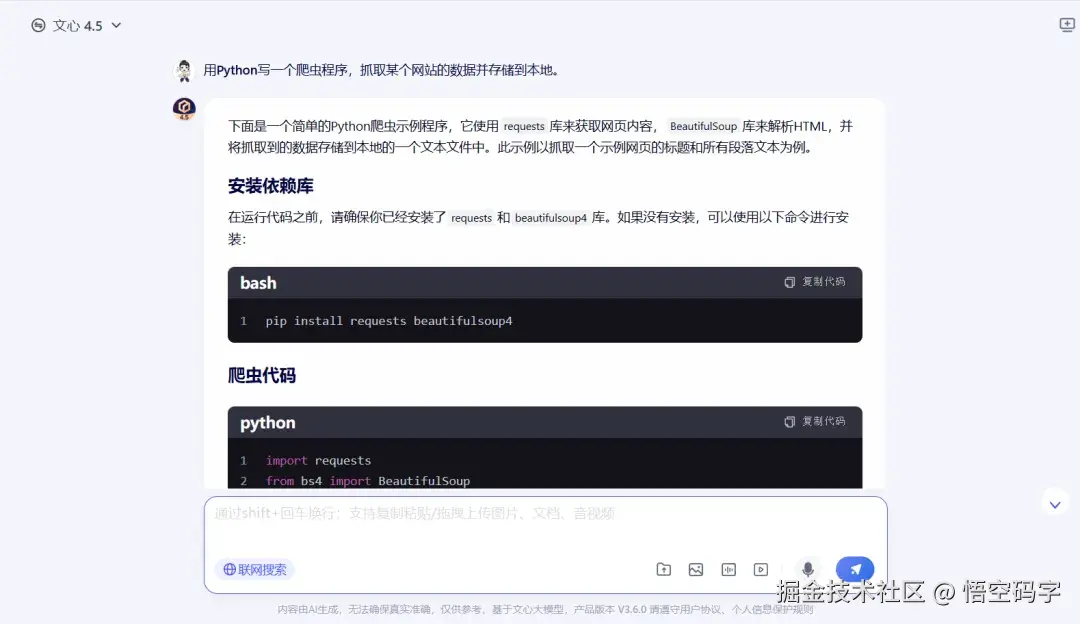Click the downward chevron on the right edge
1080x624 pixels.
coord(1055,503)
